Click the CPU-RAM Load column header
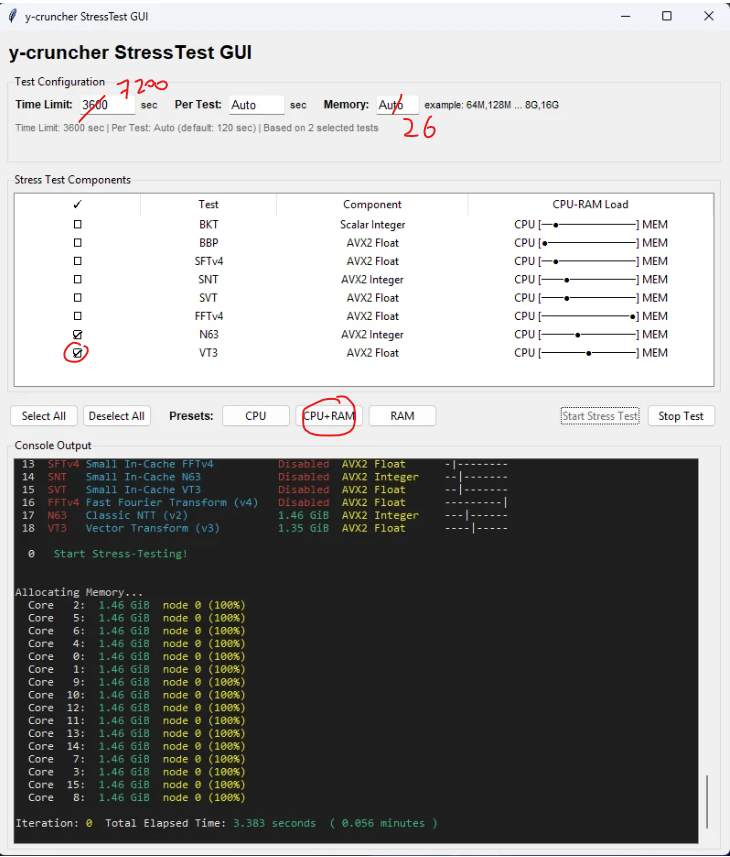Screen dimensions: 730x857 point(590,204)
